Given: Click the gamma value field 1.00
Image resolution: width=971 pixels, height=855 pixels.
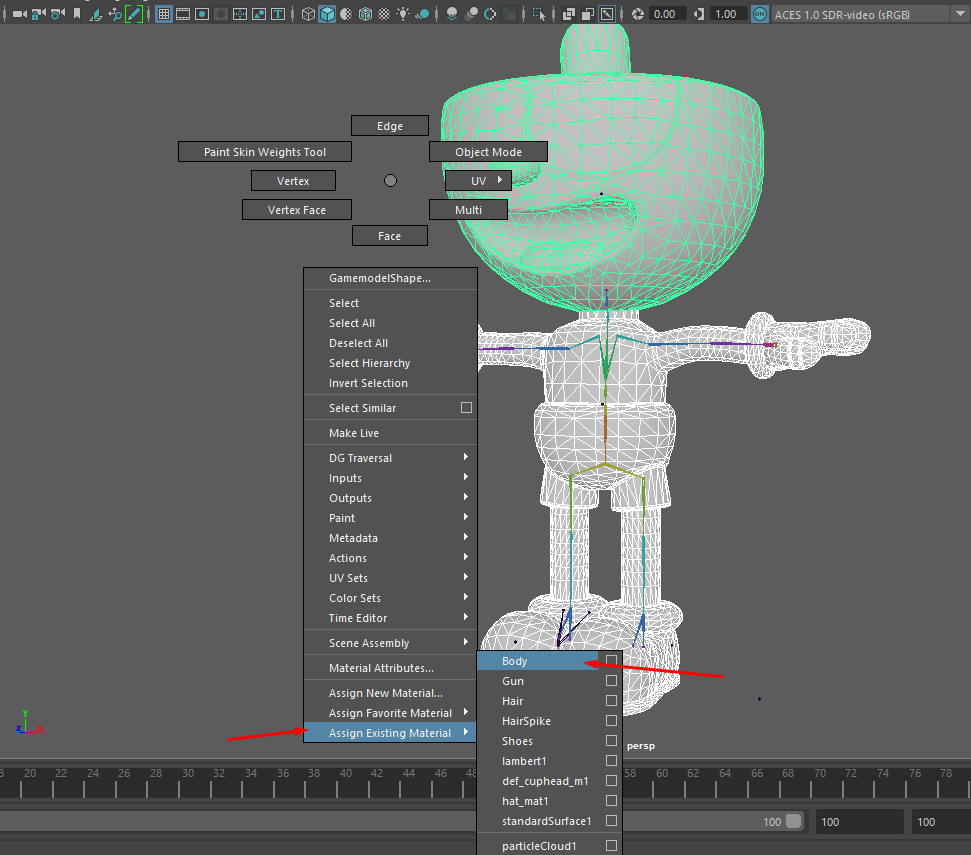Looking at the screenshot, I should coord(728,14).
